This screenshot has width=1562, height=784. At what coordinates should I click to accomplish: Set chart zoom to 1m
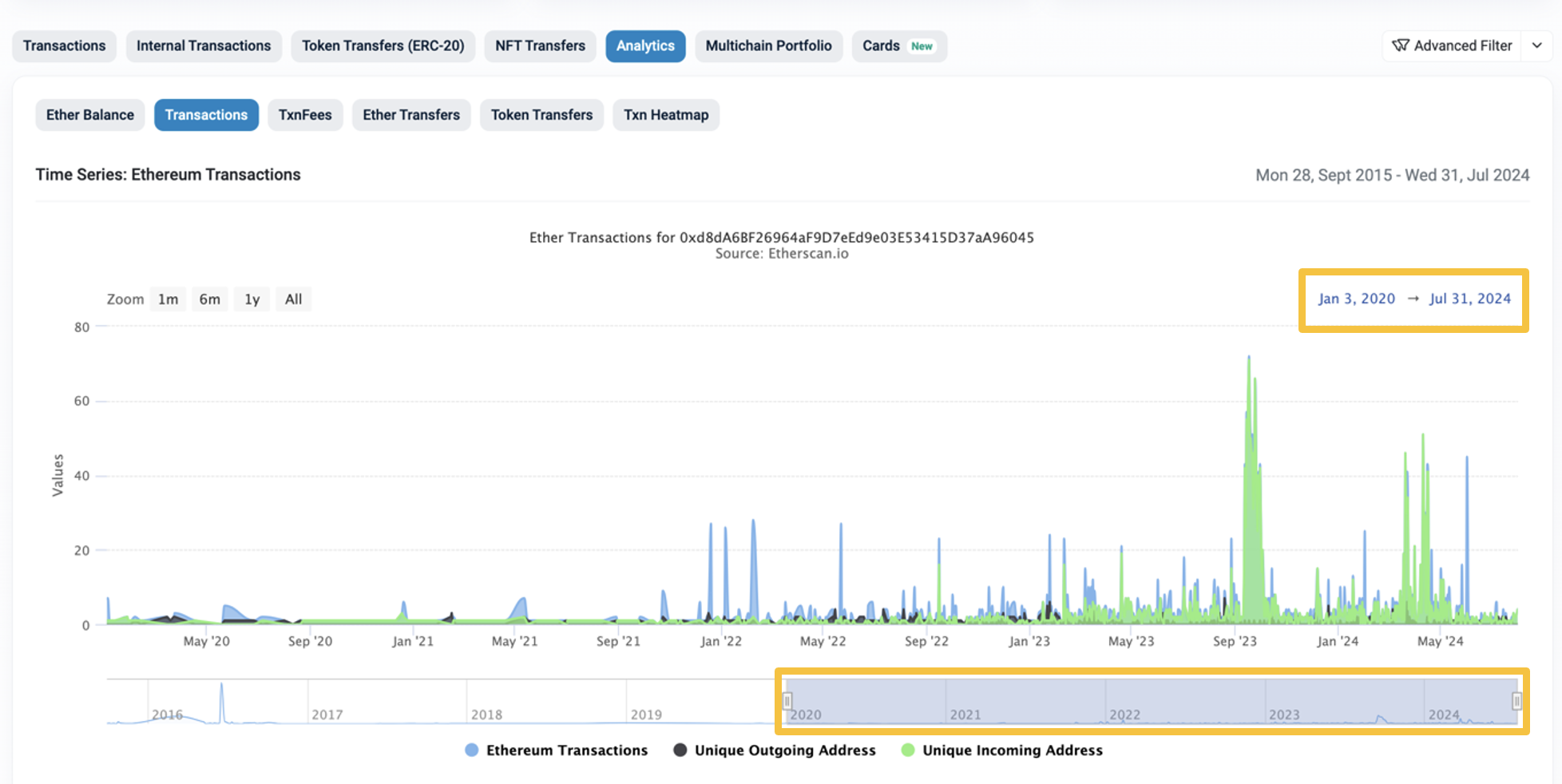coord(168,299)
